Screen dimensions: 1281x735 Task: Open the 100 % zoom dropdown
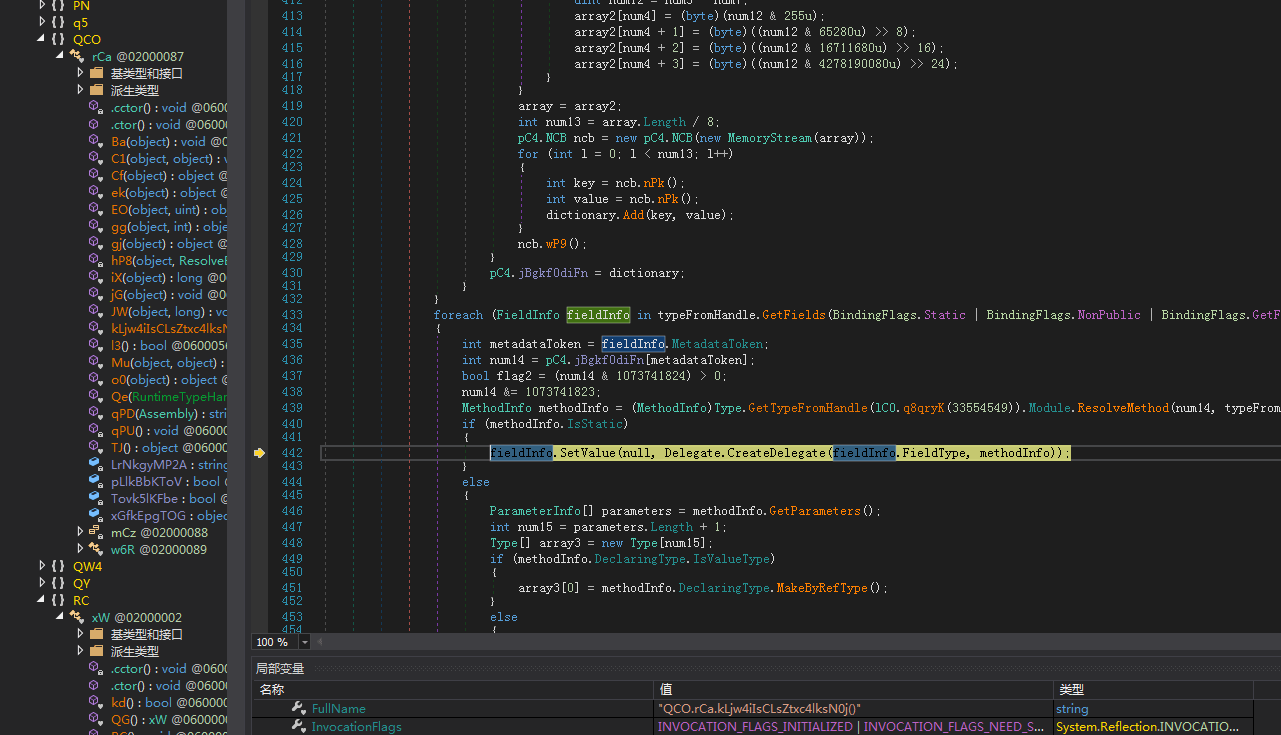click(305, 642)
